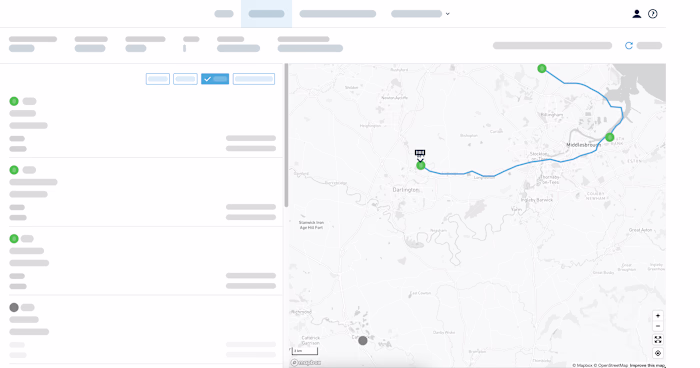Open the user account profile icon
The image size is (700, 368).
click(x=637, y=14)
